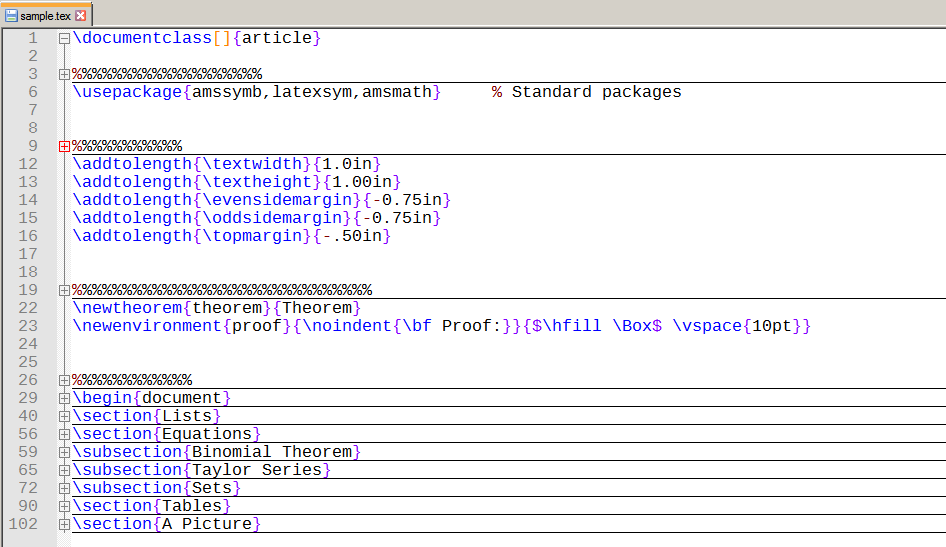Viewport: 946px width, 547px height.
Task: Expand the folded comment block at line 26
Action: click(64, 381)
